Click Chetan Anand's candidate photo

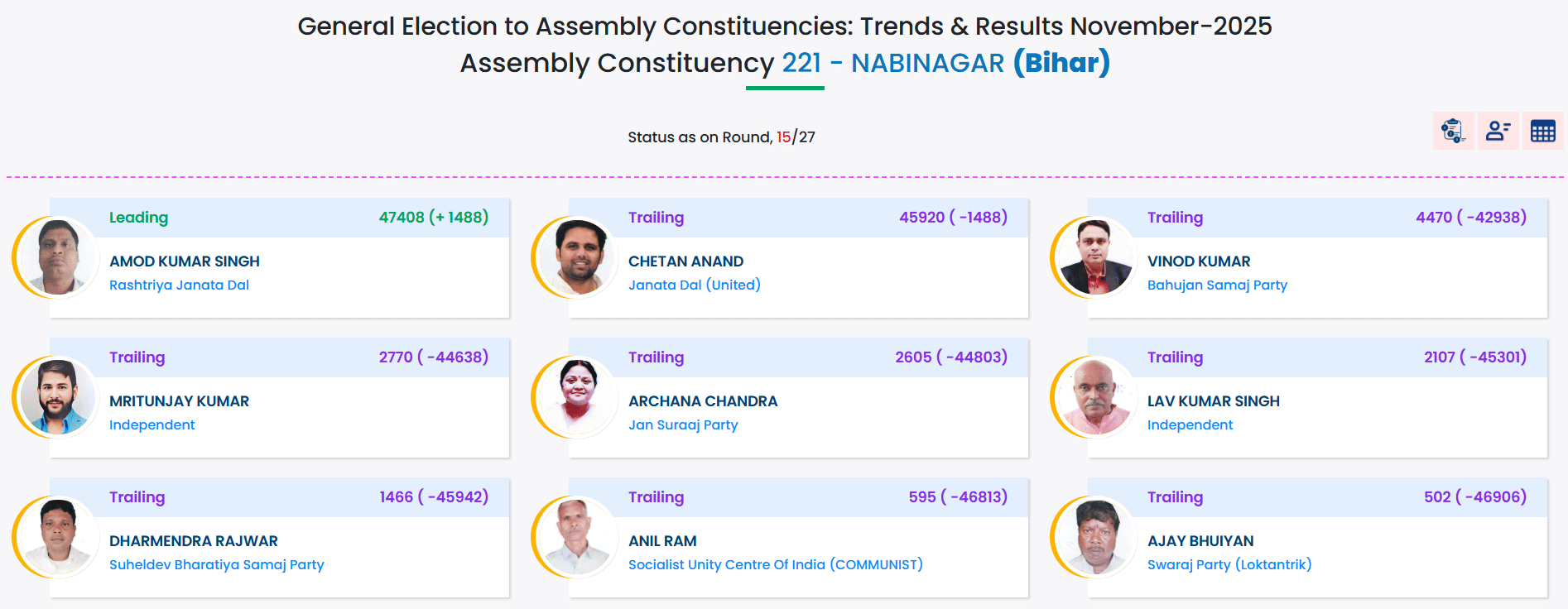pos(575,257)
